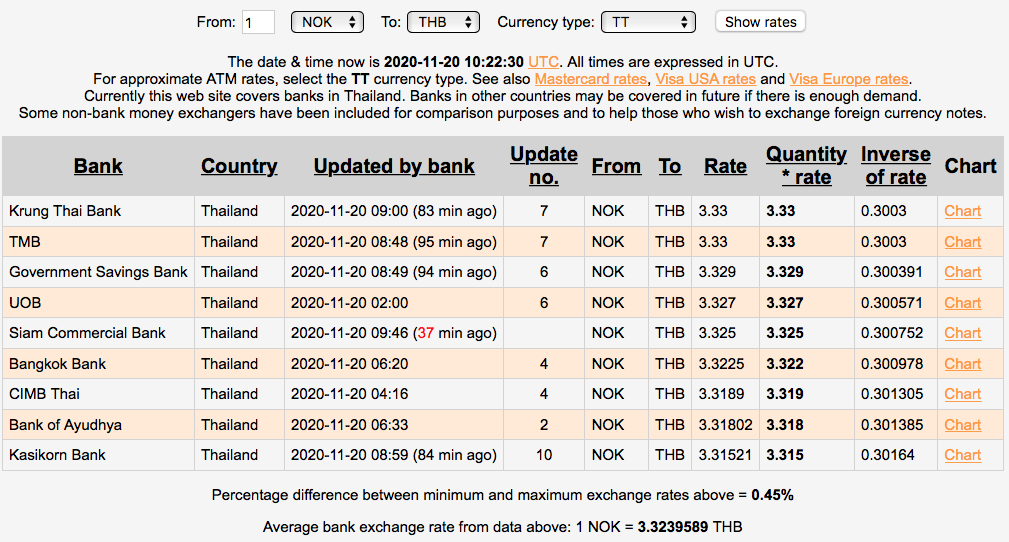Open the UTC time link

[545, 62]
